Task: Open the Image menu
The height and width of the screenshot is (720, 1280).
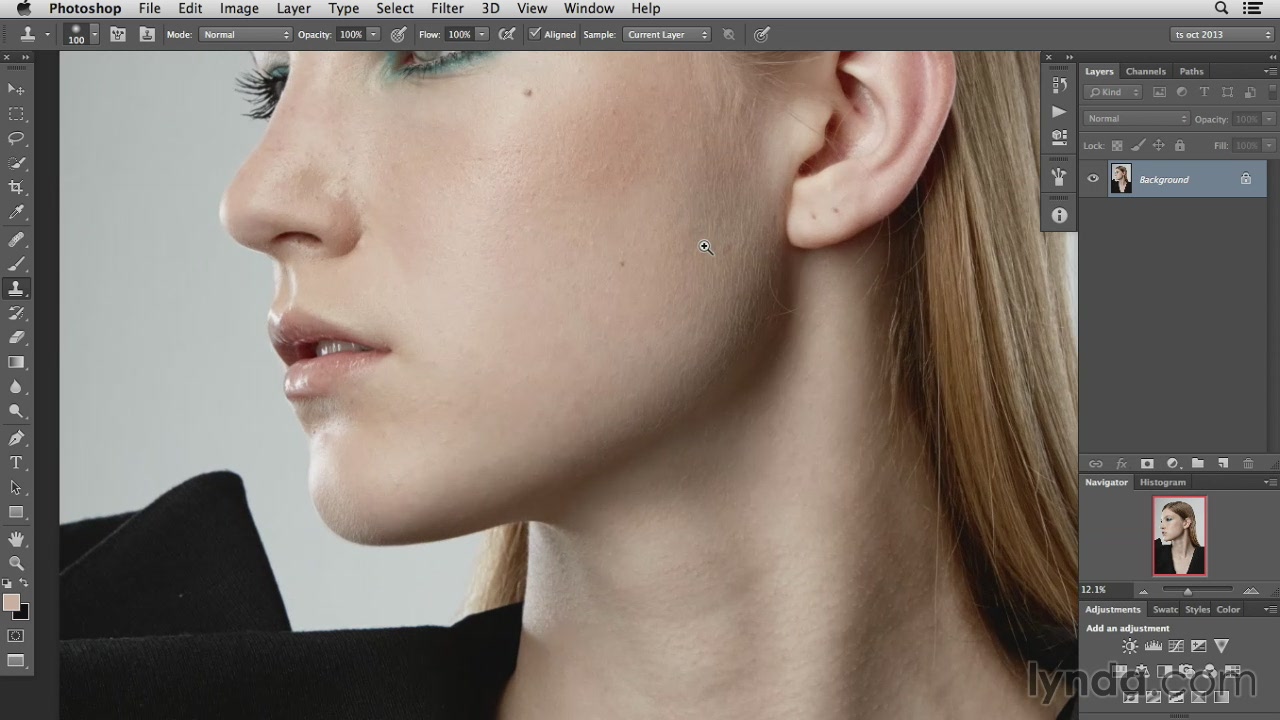Action: point(239,8)
